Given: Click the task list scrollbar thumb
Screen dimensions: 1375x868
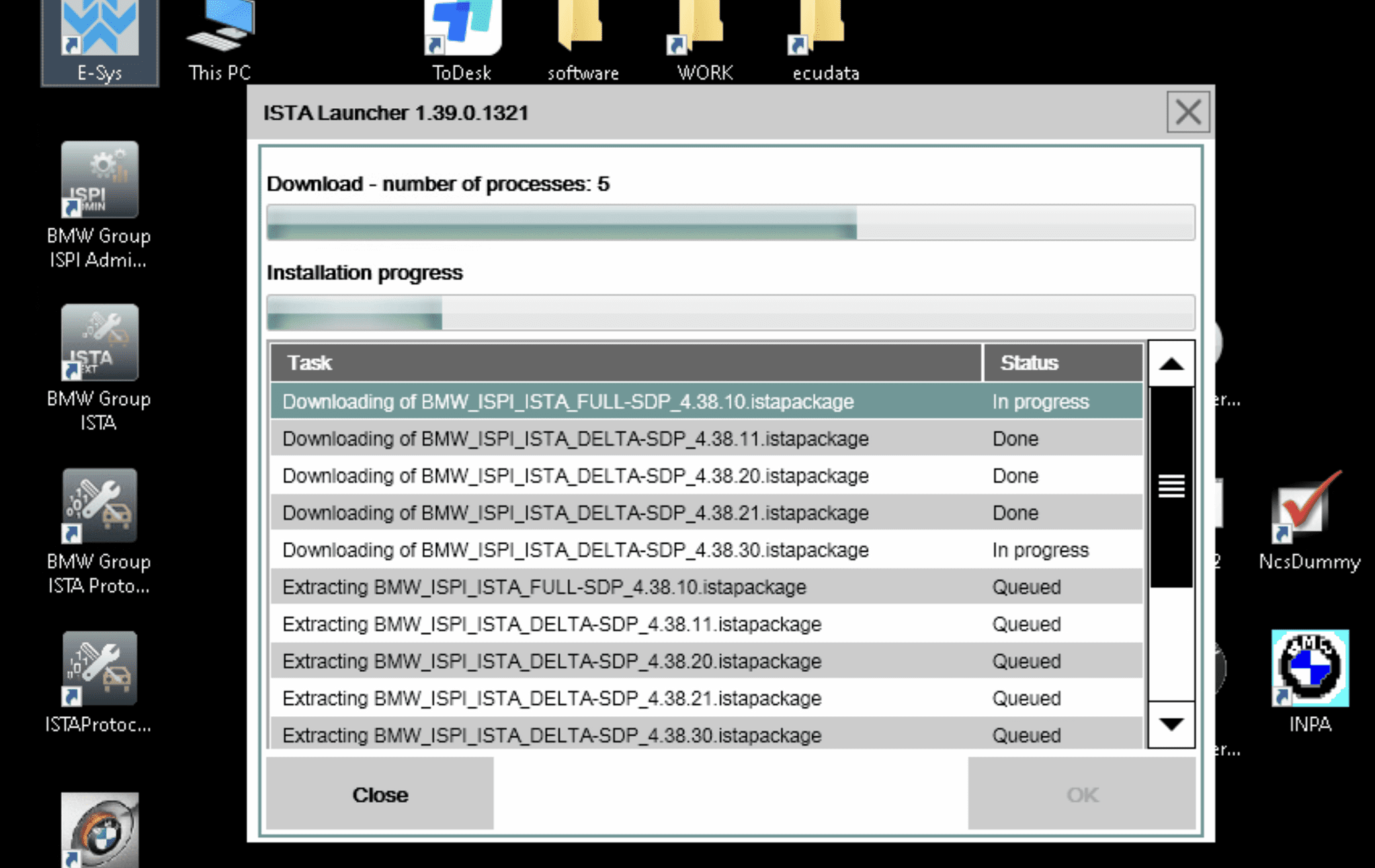Looking at the screenshot, I should tap(1171, 486).
